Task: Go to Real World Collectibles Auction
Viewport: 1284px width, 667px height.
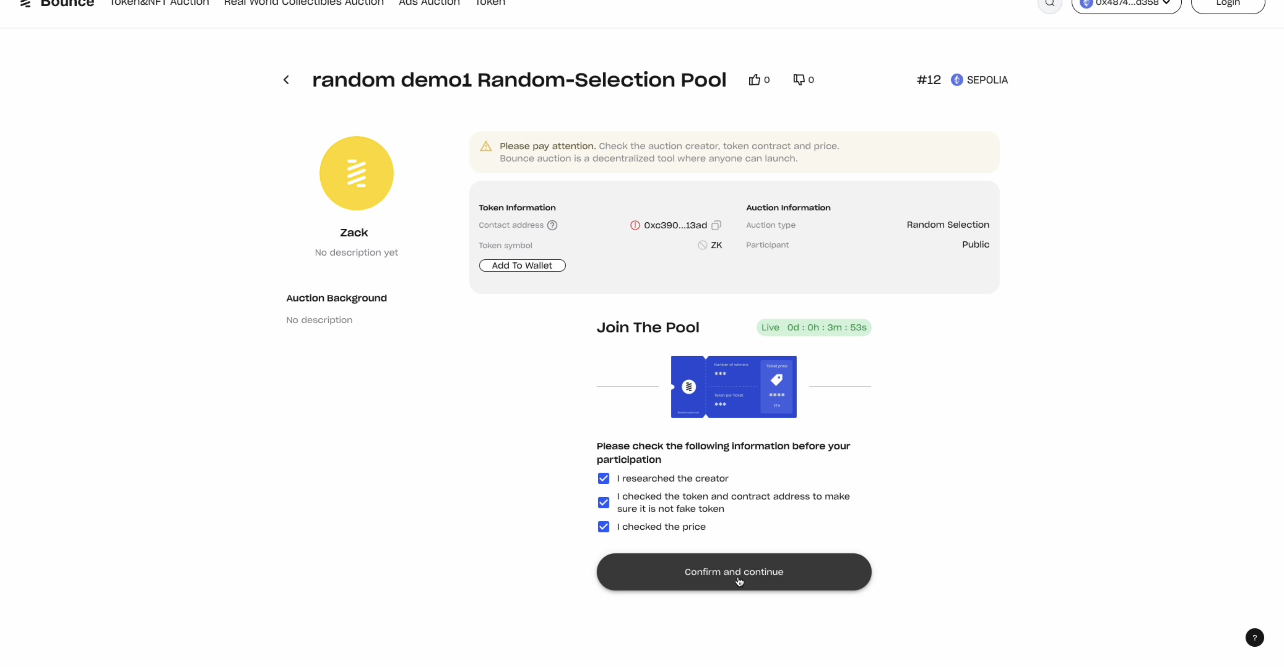Action: [304, 3]
